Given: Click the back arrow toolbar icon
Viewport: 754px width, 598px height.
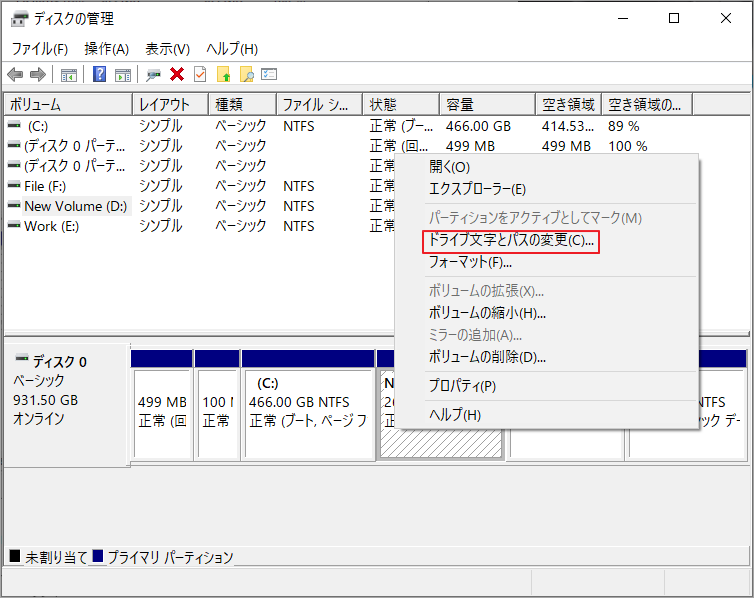Looking at the screenshot, I should point(15,74).
